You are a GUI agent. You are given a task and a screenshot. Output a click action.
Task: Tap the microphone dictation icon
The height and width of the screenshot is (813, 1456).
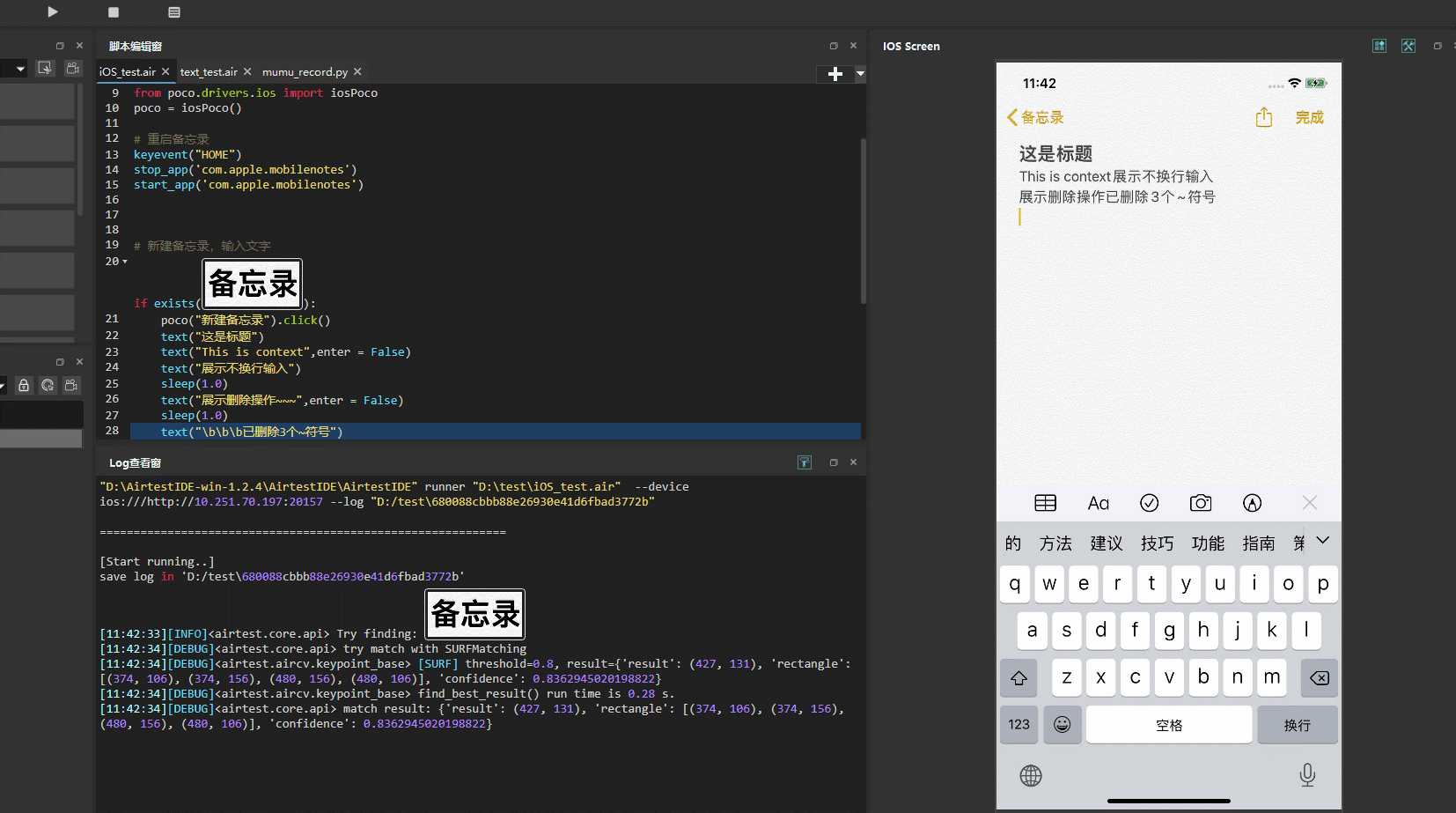pos(1307,775)
